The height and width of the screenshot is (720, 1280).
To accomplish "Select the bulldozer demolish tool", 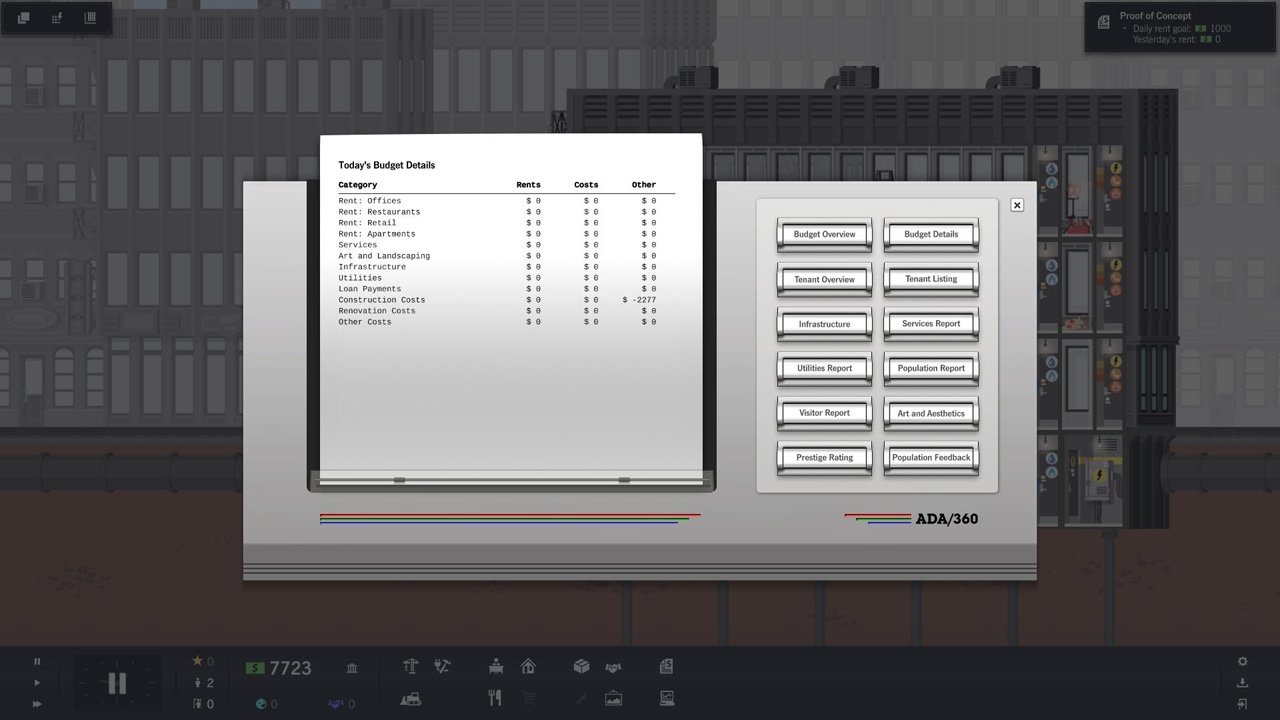I will (410, 699).
